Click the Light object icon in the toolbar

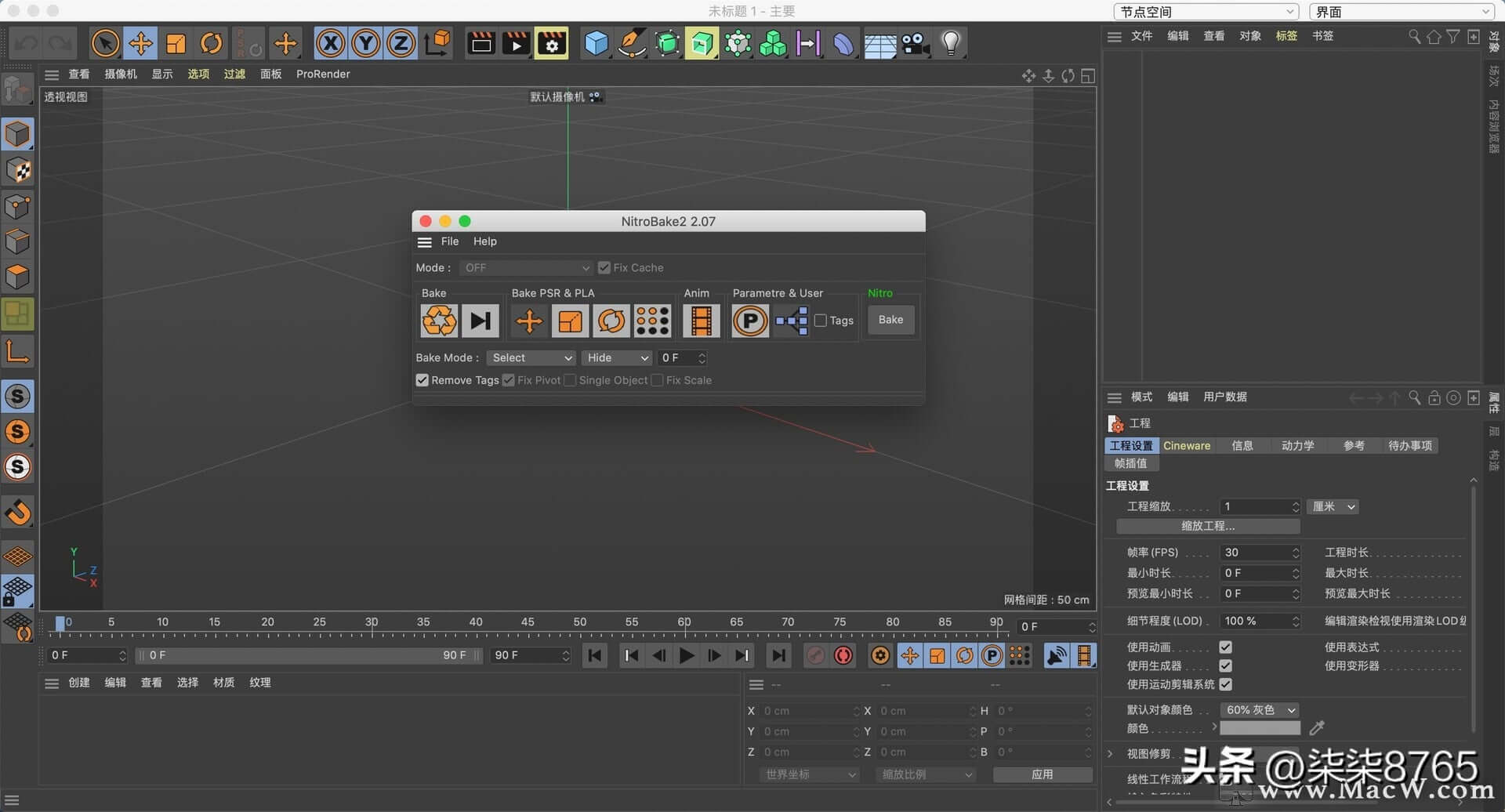[951, 43]
